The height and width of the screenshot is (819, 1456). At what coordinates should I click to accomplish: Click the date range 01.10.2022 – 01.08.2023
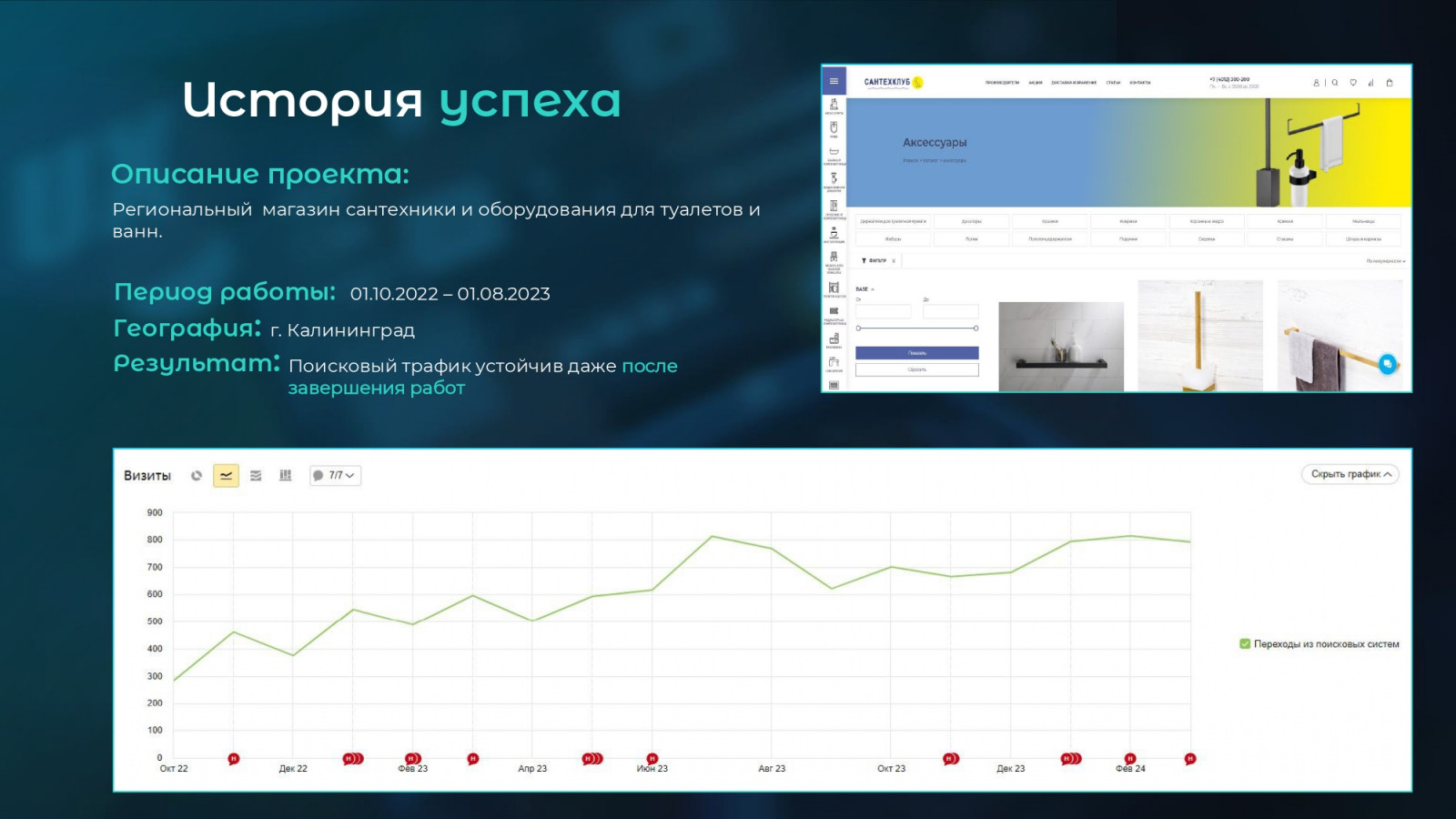[450, 294]
